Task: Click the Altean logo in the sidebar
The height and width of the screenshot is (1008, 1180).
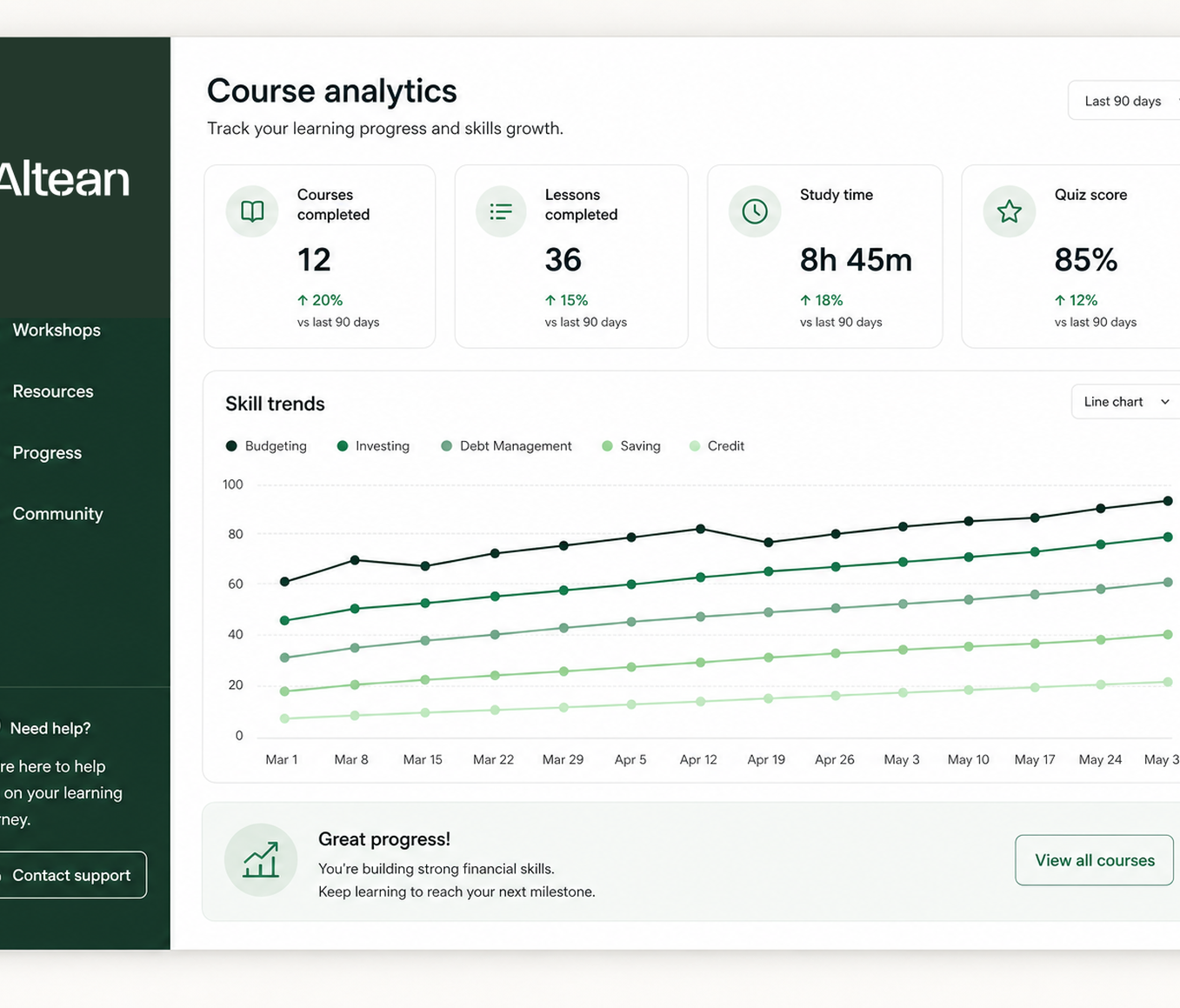Action: click(x=64, y=179)
